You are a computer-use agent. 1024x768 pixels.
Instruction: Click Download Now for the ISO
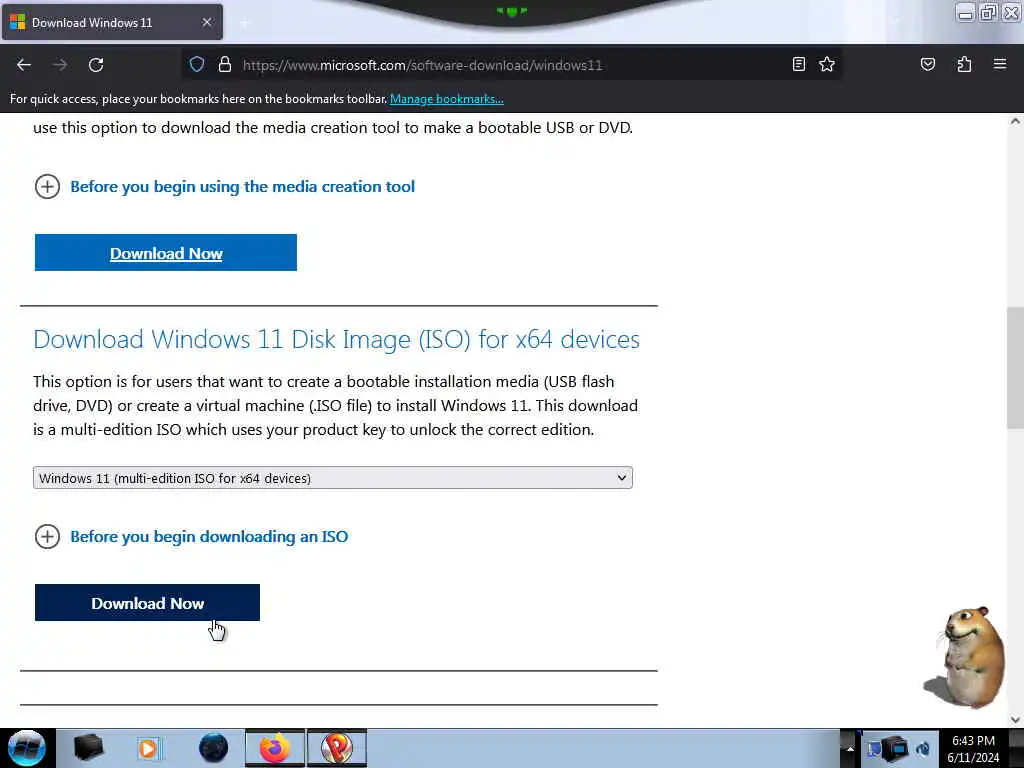148,603
